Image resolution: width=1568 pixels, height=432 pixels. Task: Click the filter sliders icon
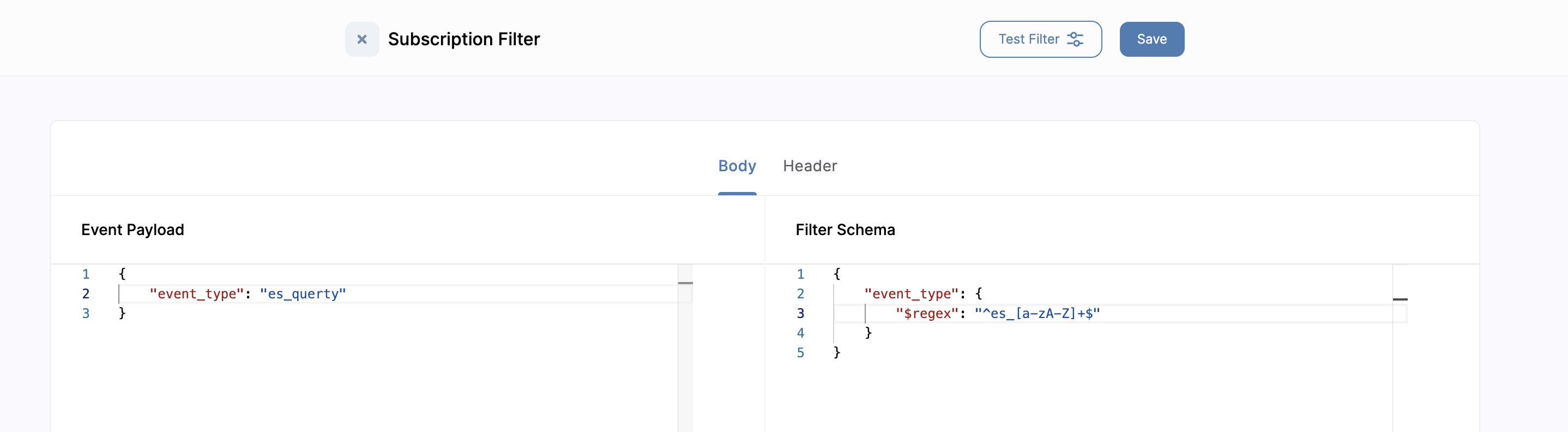point(1075,39)
